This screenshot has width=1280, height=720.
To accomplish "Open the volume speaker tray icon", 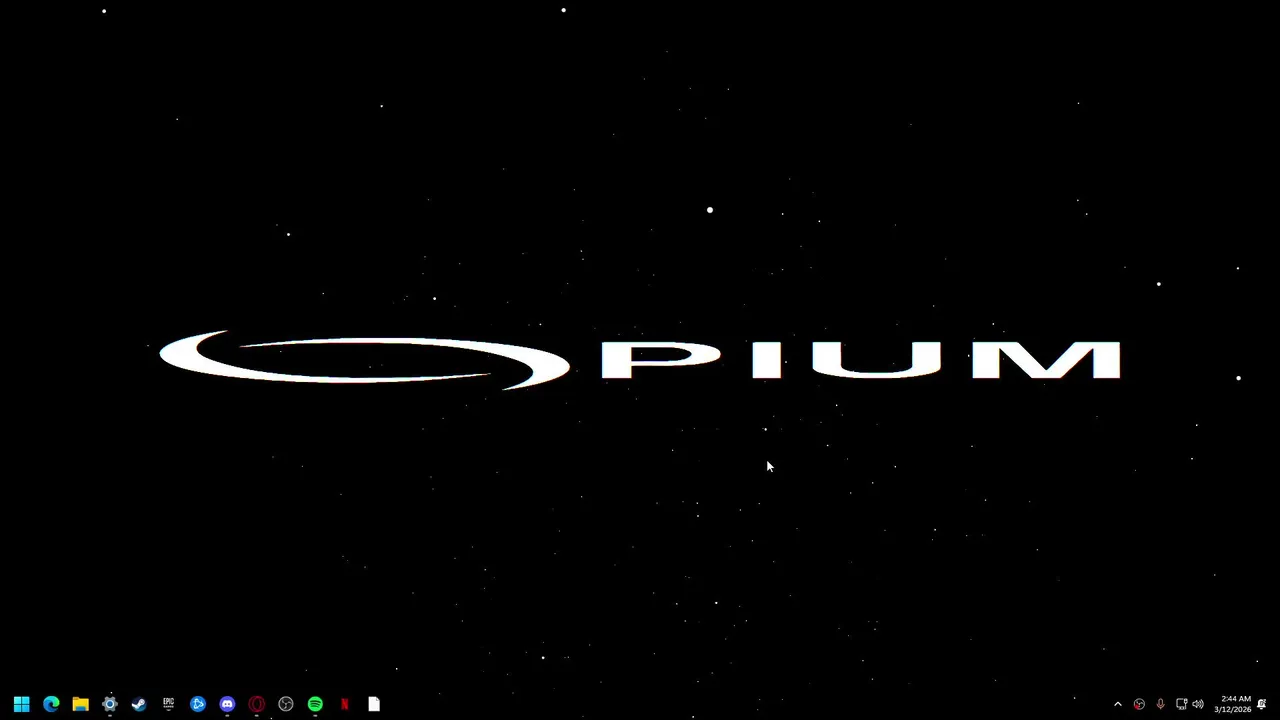I will (1198, 704).
